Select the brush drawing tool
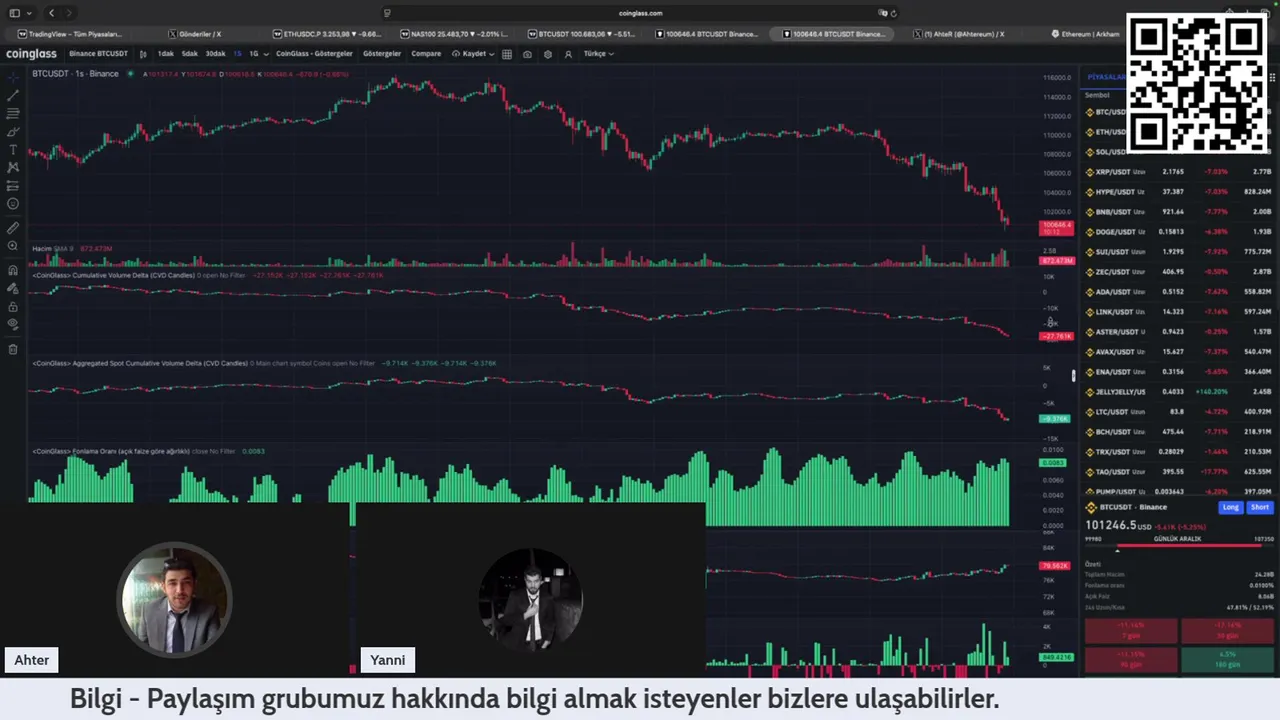The image size is (1280, 720). (x=13, y=131)
